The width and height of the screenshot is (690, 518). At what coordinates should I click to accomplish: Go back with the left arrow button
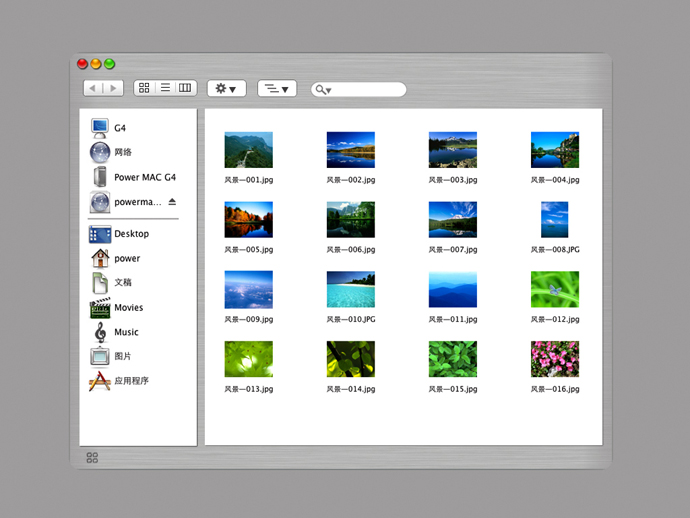click(93, 88)
